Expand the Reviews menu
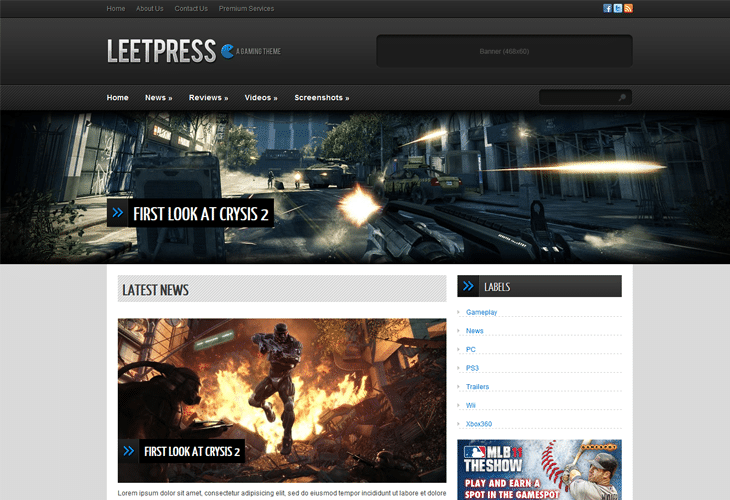The height and width of the screenshot is (500, 730). click(209, 98)
